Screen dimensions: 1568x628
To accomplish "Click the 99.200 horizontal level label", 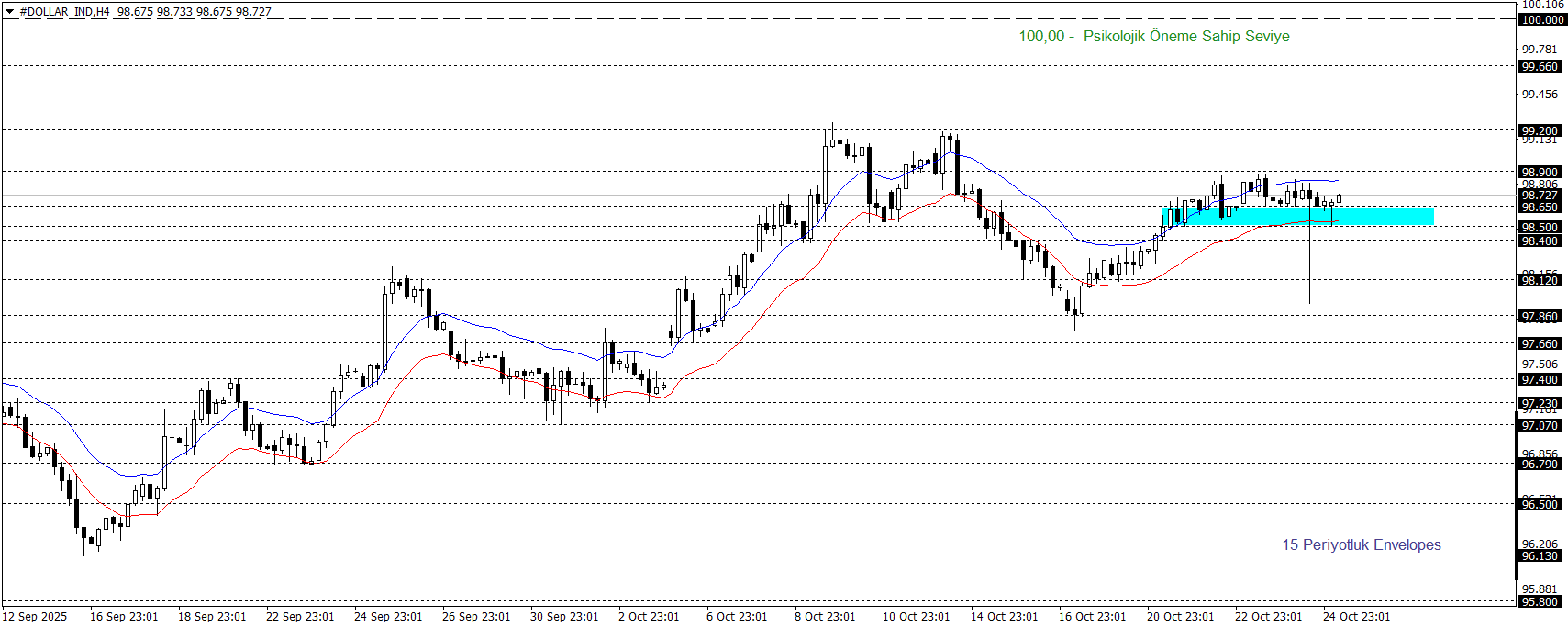I will (x=1540, y=131).
